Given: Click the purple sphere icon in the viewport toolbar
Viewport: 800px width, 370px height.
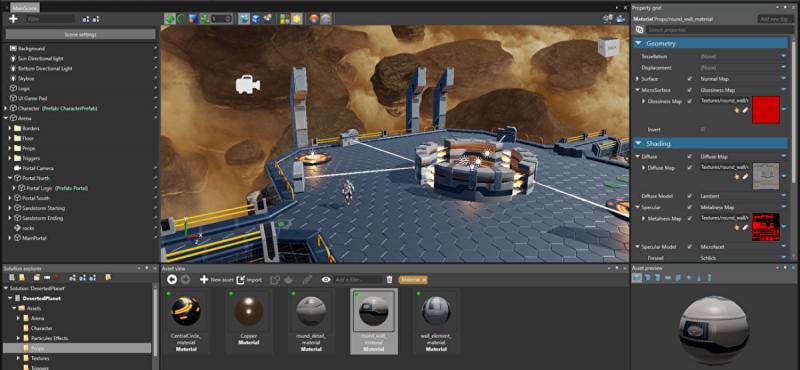Looking at the screenshot, I should click(326, 19).
